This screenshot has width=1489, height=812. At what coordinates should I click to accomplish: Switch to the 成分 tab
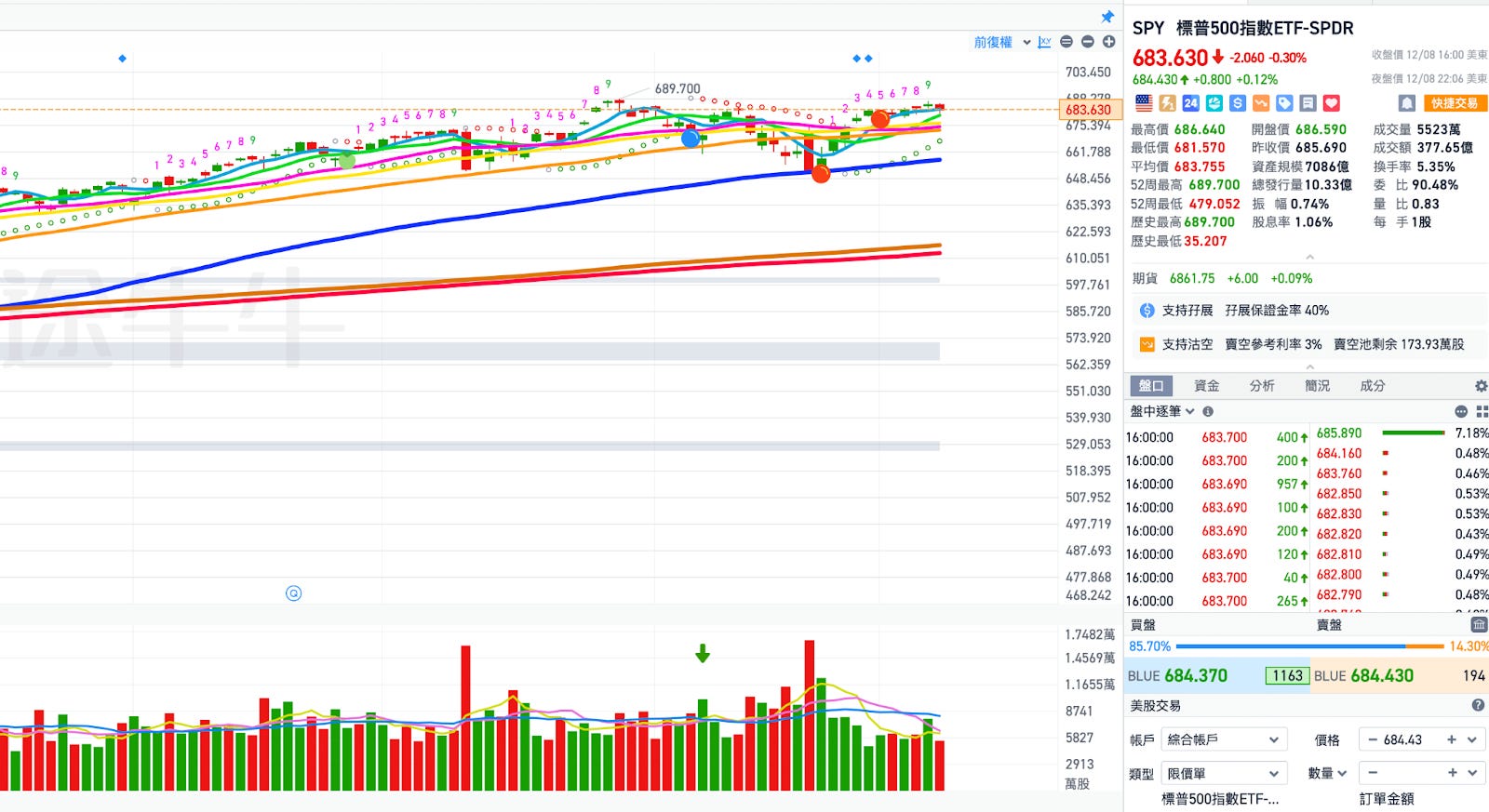(x=1372, y=386)
